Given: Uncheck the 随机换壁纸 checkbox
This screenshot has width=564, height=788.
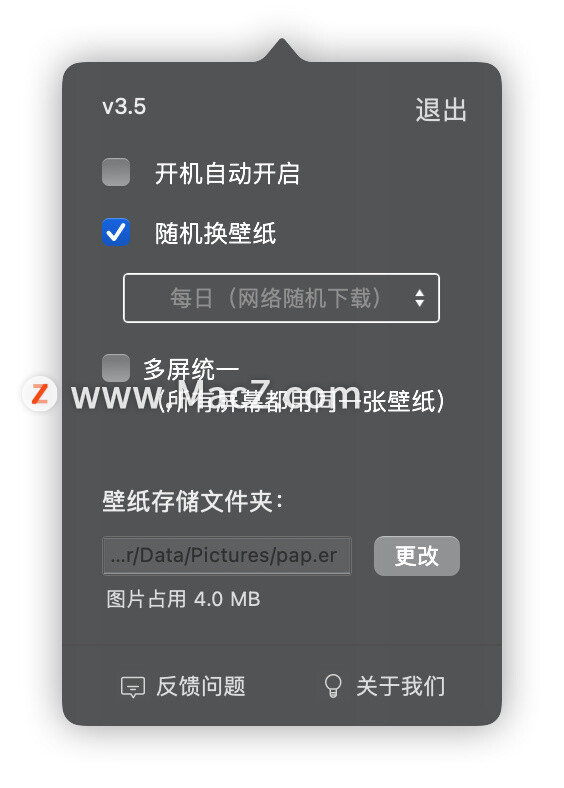Looking at the screenshot, I should point(116,232).
